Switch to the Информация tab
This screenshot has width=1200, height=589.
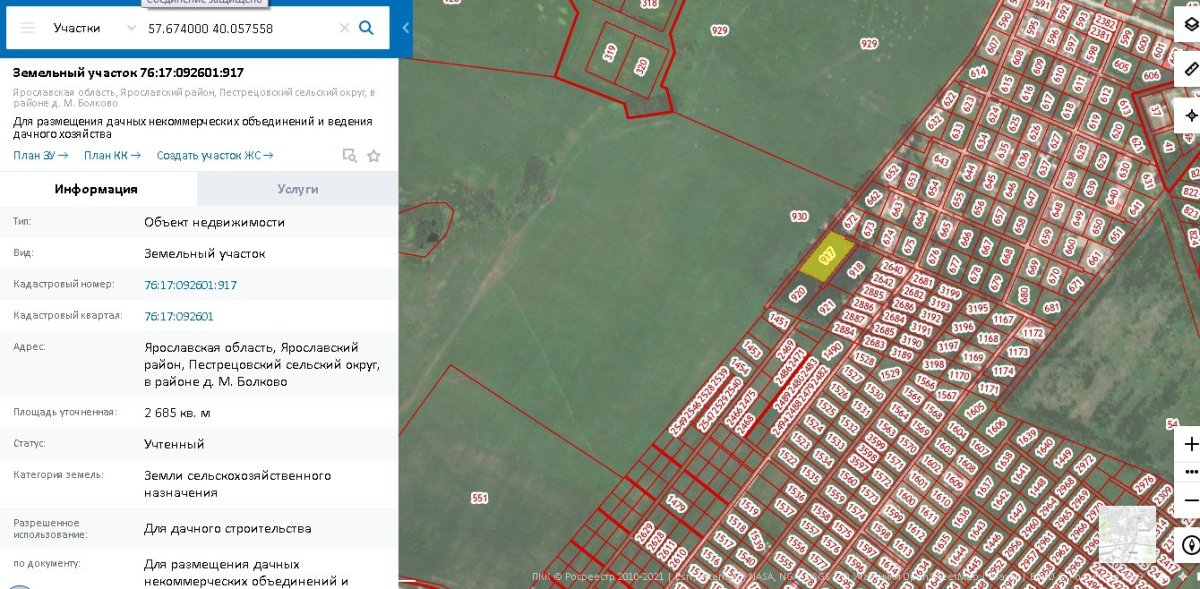tap(97, 189)
